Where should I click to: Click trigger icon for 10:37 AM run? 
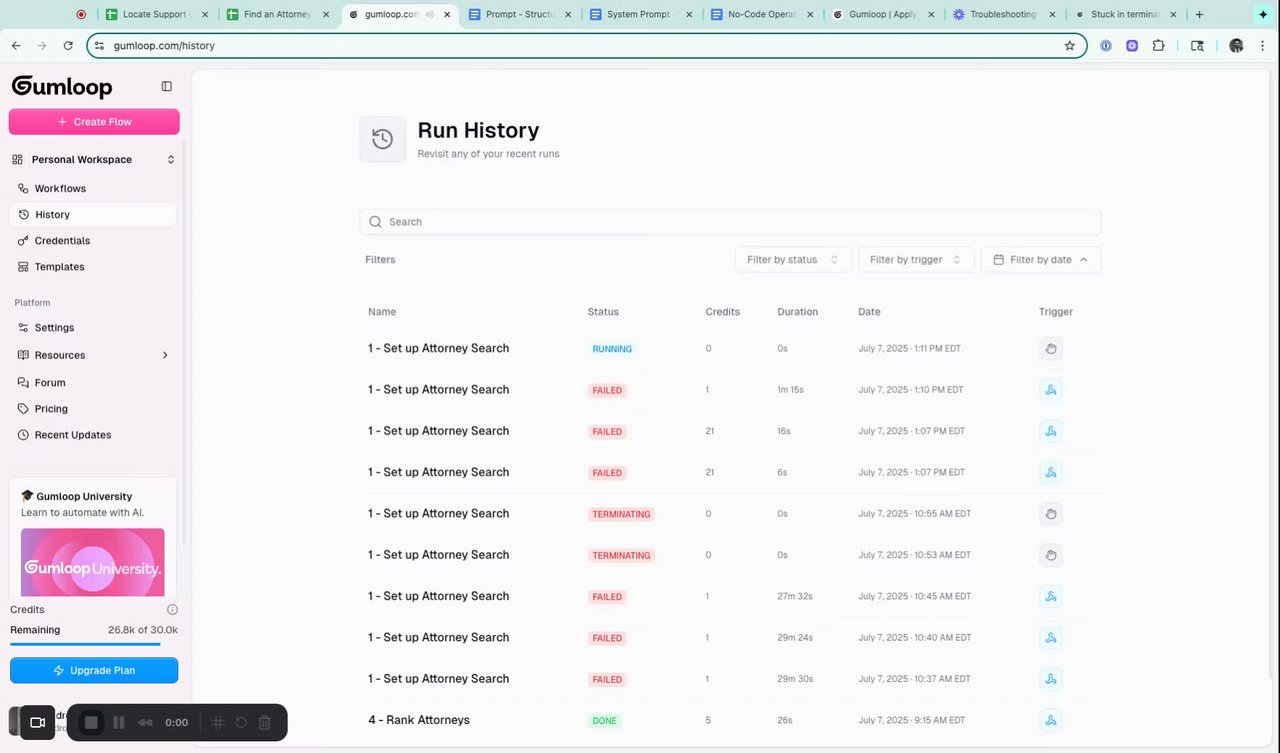pos(1050,679)
